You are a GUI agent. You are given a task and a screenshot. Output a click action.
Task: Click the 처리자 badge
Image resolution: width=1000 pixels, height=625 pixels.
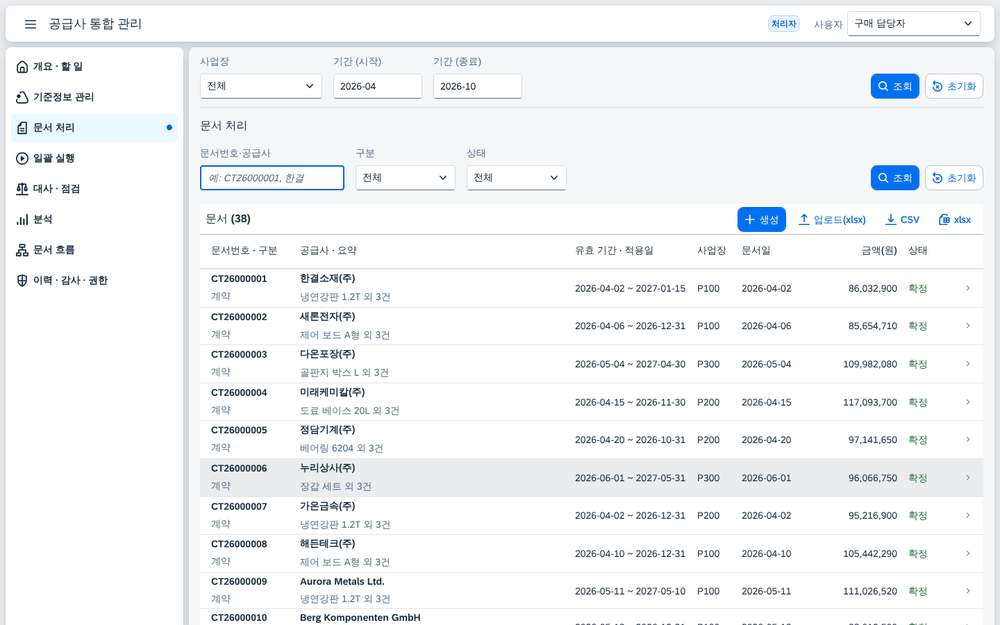pos(784,24)
